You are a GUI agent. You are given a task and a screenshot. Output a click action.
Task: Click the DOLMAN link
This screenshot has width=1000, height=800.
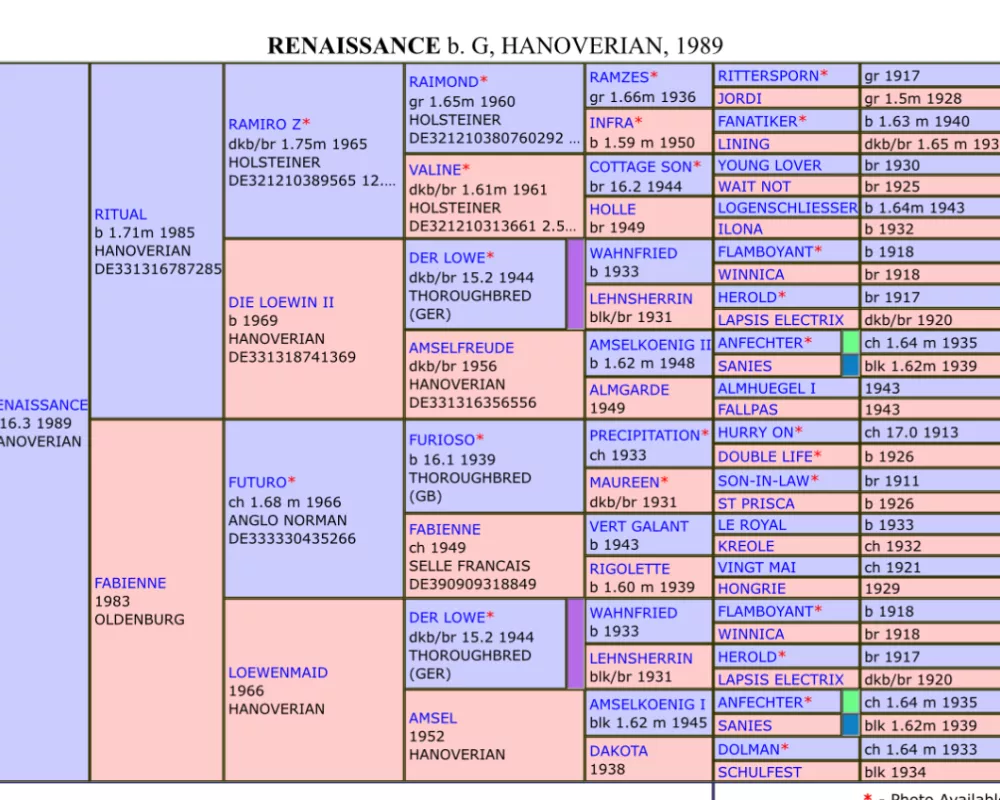point(748,750)
